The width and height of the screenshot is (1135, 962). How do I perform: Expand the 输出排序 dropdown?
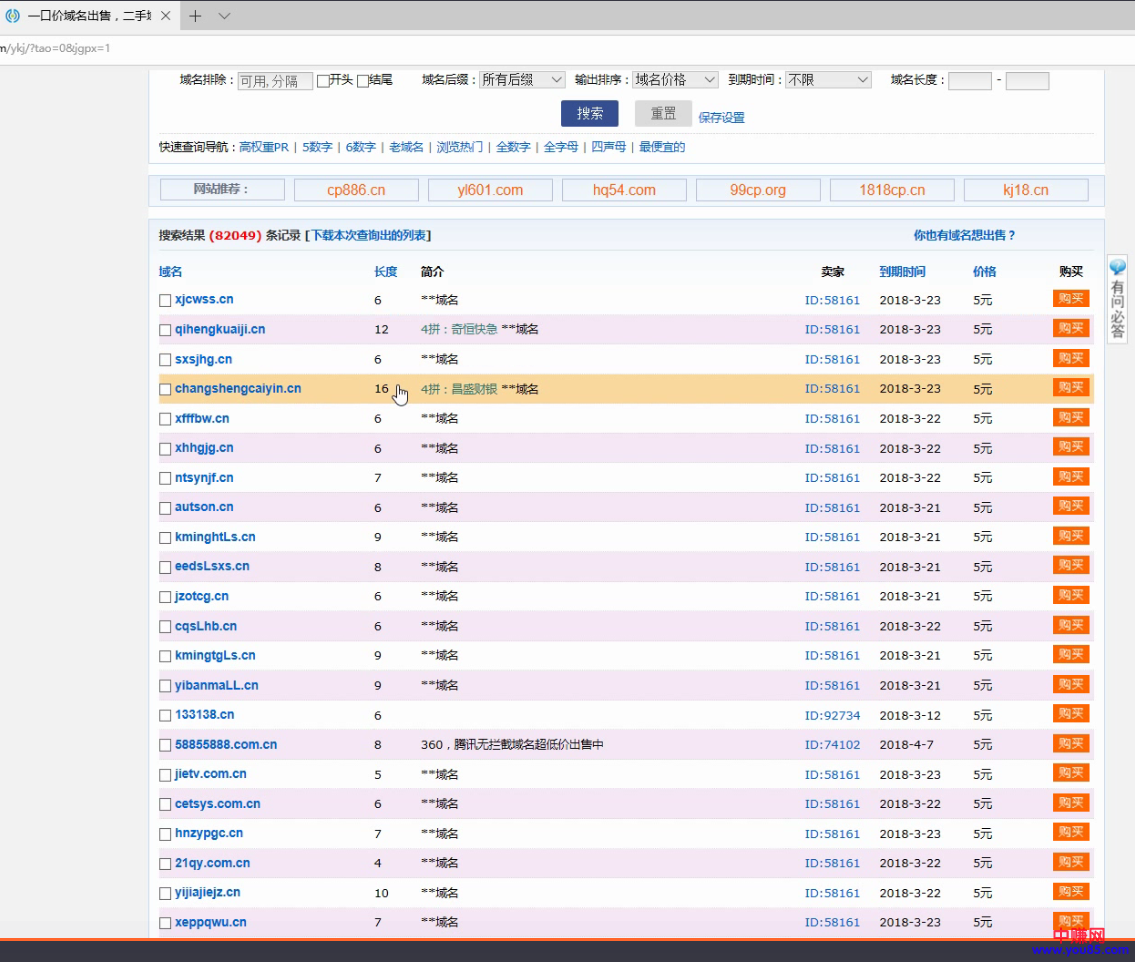coord(675,80)
